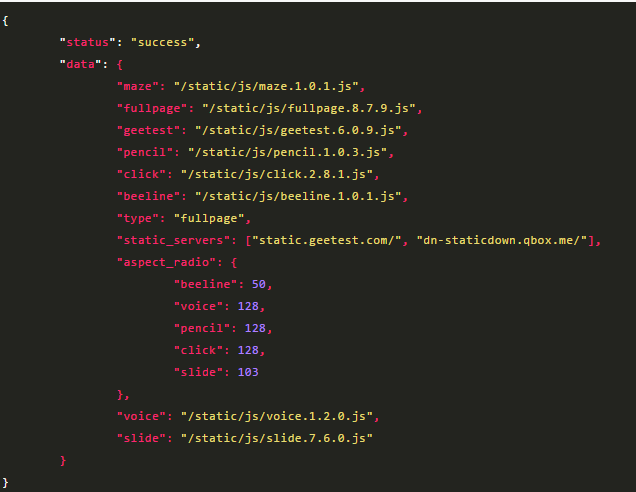Click the slide value 103
The width and height of the screenshot is (636, 492).
pos(248,372)
